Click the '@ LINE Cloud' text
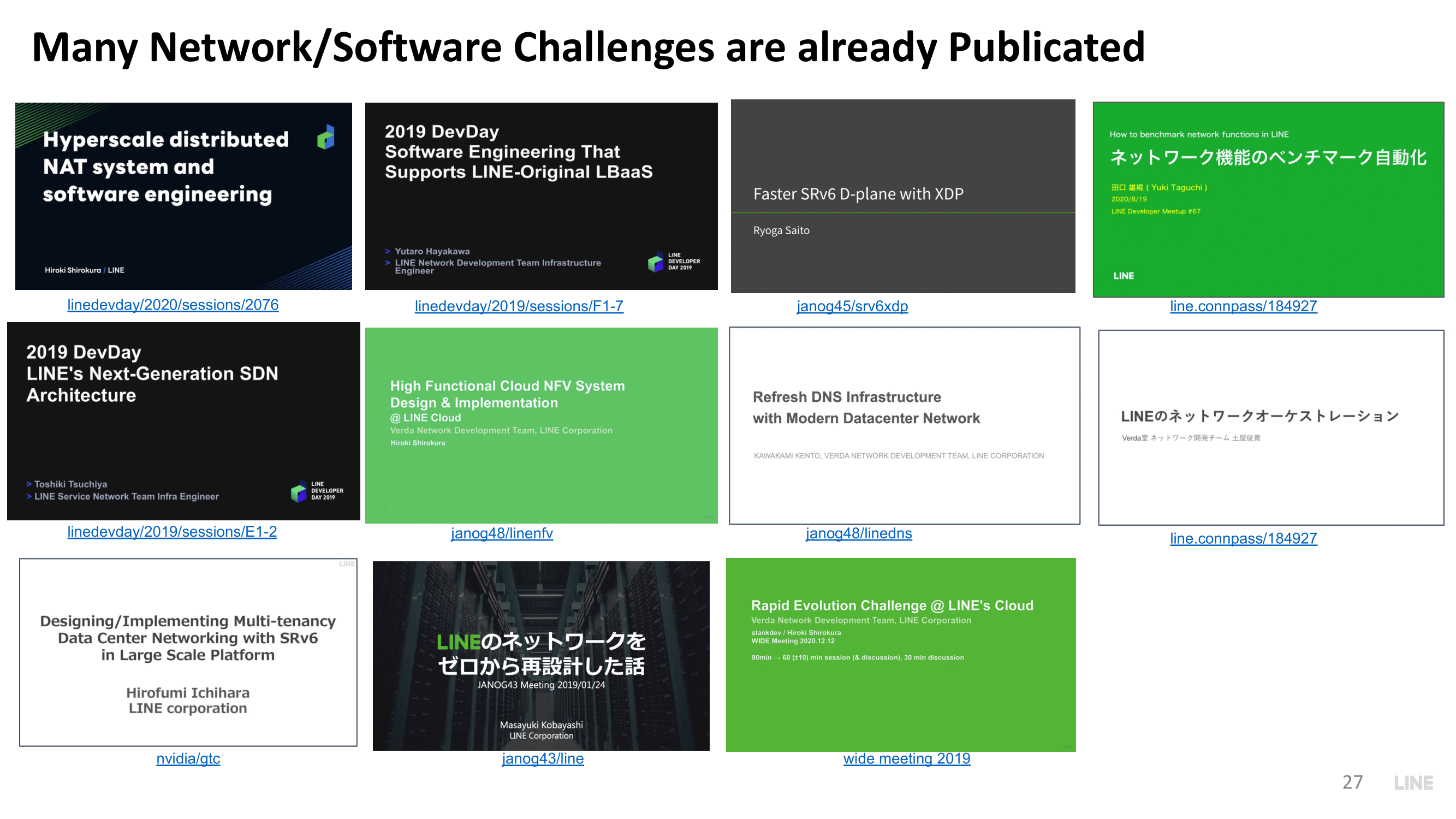The image size is (1456, 819). (425, 418)
